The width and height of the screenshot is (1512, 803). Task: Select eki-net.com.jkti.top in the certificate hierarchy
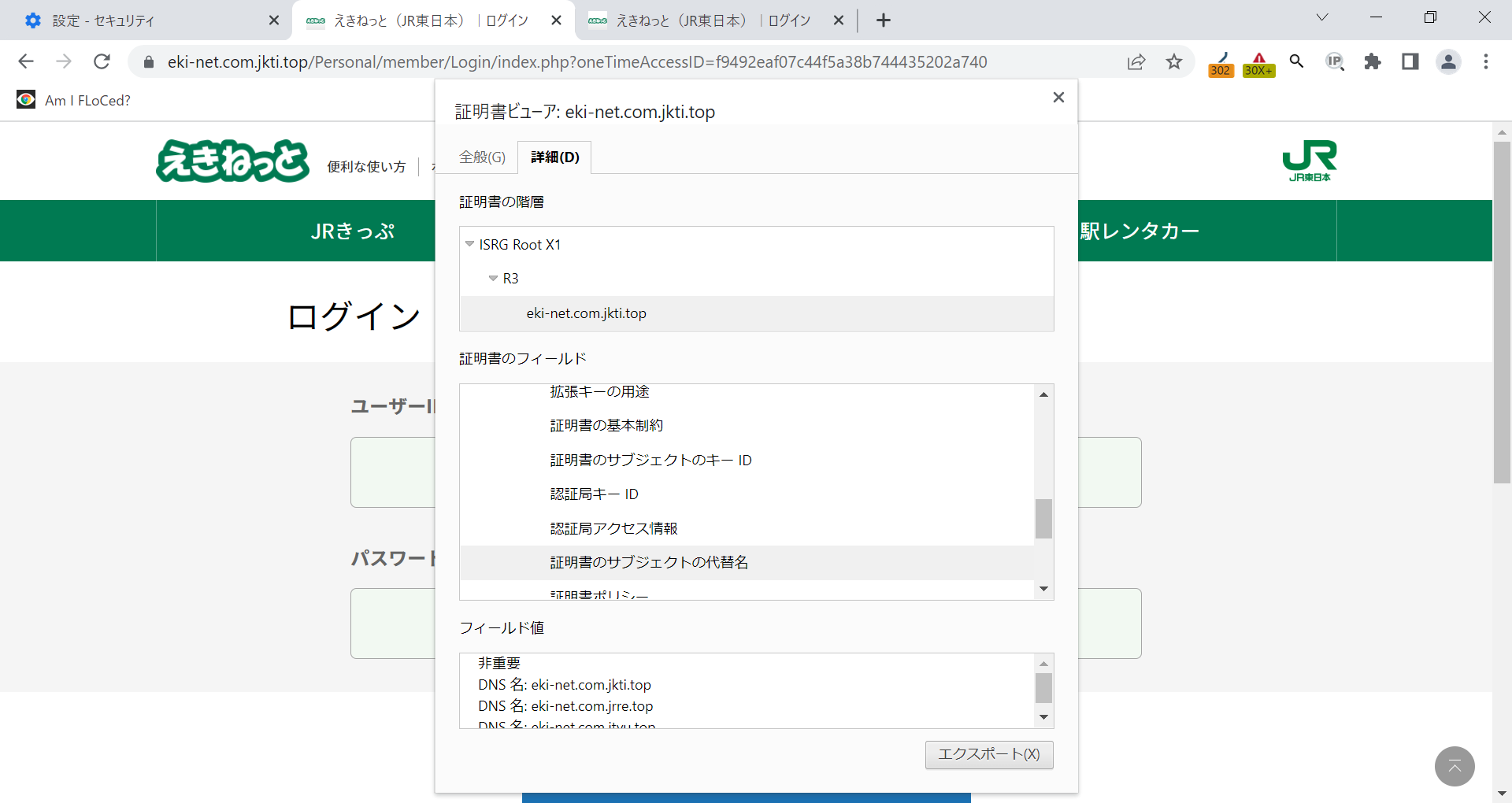point(756,313)
